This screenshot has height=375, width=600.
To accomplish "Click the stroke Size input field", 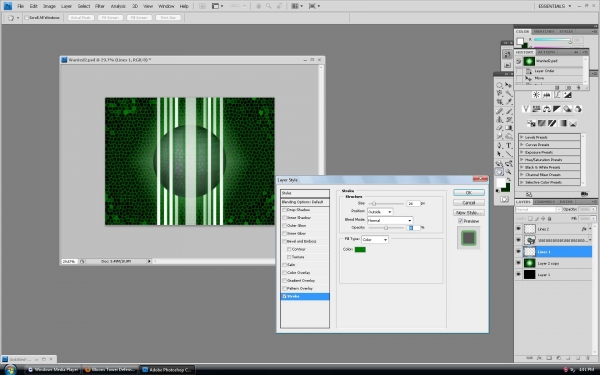I will click(413, 204).
